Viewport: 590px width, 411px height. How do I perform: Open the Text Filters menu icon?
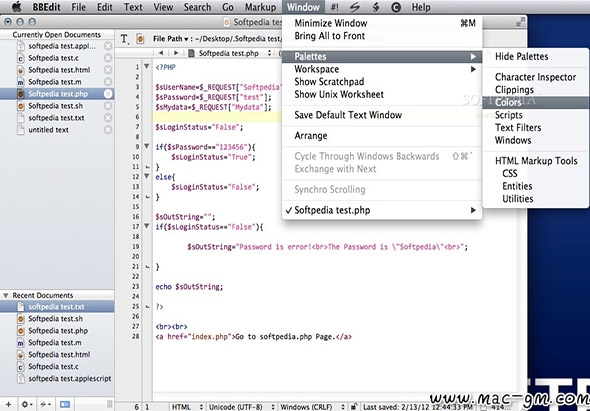click(x=376, y=7)
